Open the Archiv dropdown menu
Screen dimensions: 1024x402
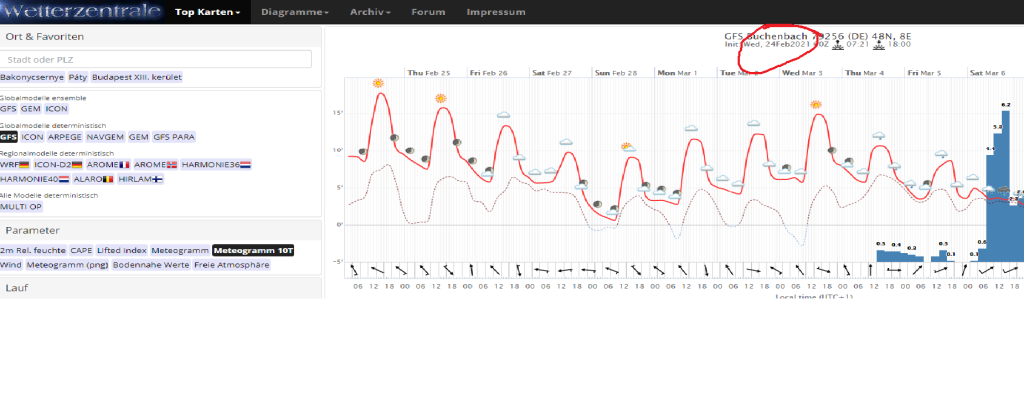[x=370, y=13]
